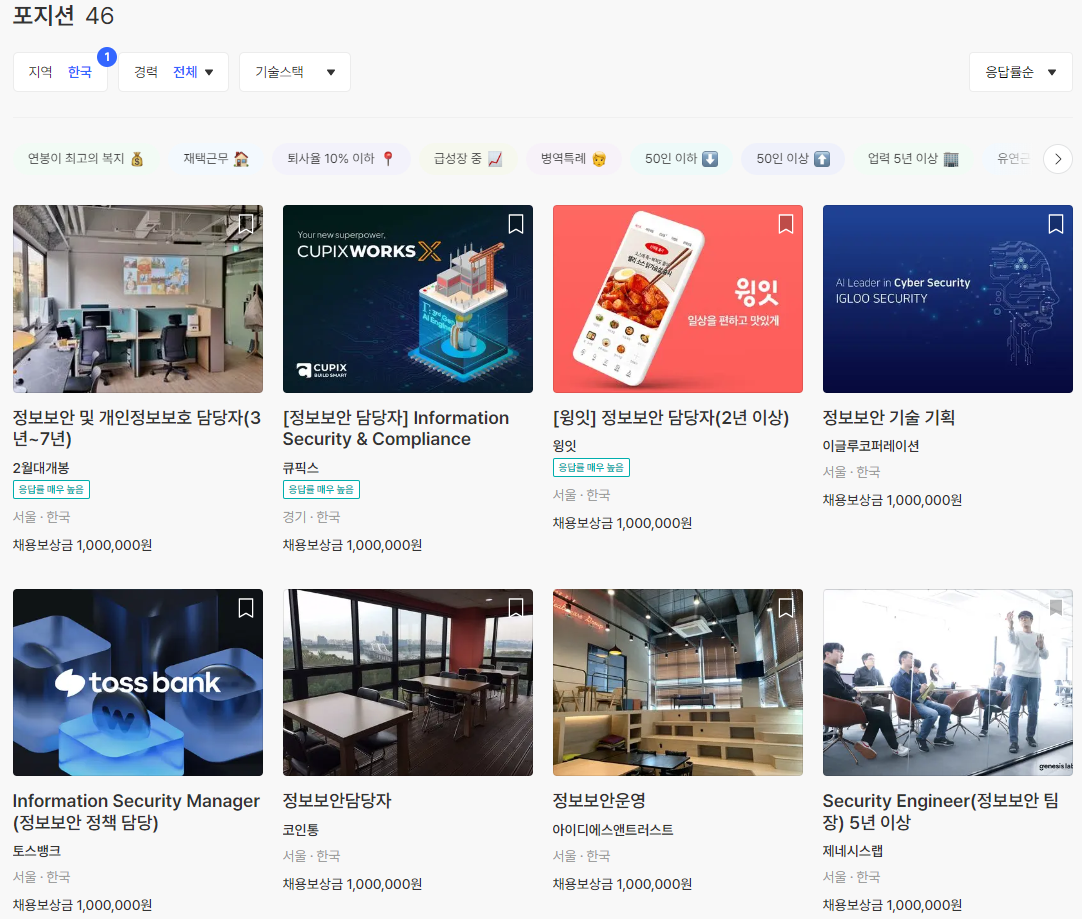
Task: Click 응답률 매우 높음 badge on 윙잇 card
Action: click(591, 467)
